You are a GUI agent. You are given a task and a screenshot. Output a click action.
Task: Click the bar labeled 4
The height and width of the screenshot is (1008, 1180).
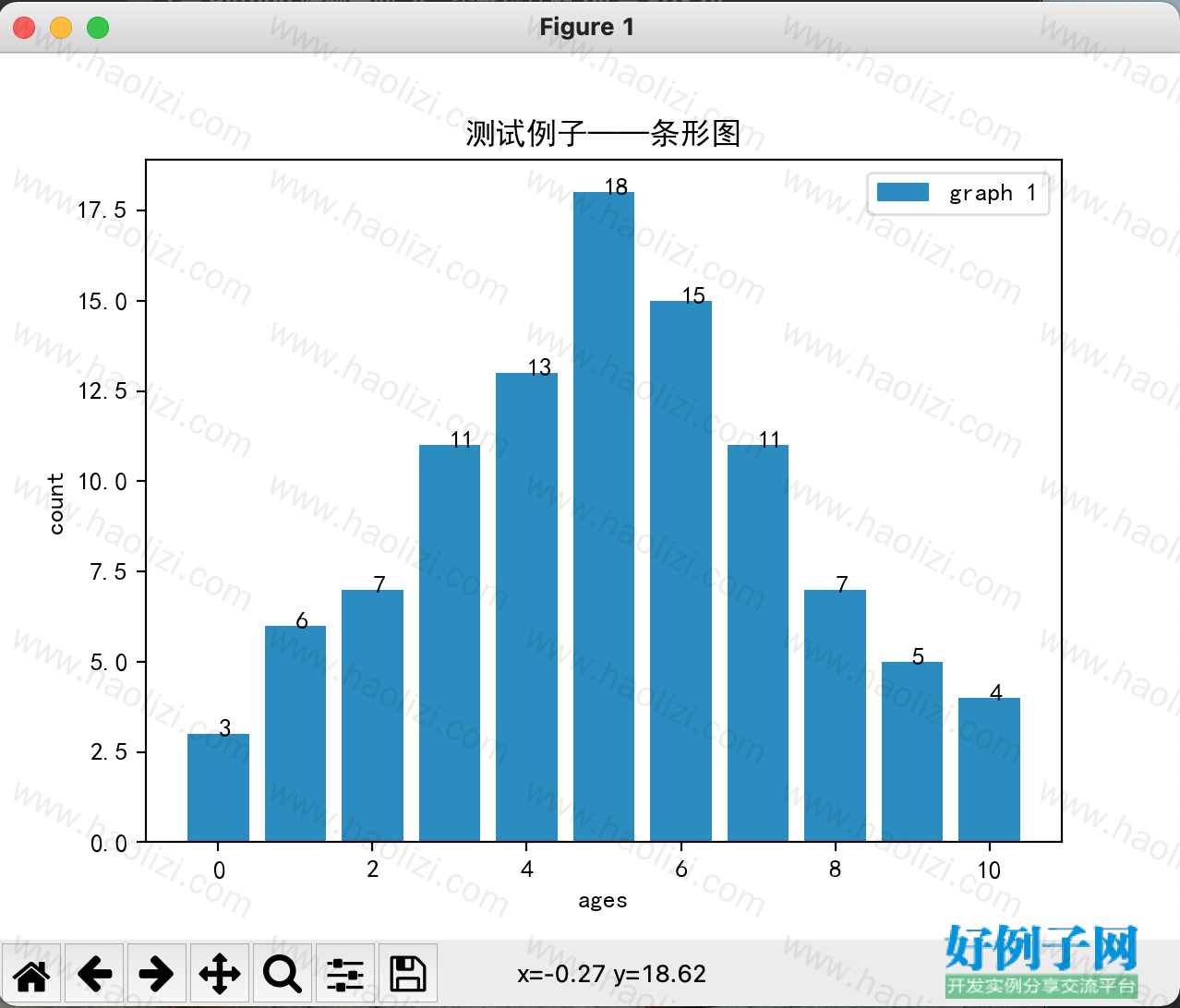click(x=989, y=770)
